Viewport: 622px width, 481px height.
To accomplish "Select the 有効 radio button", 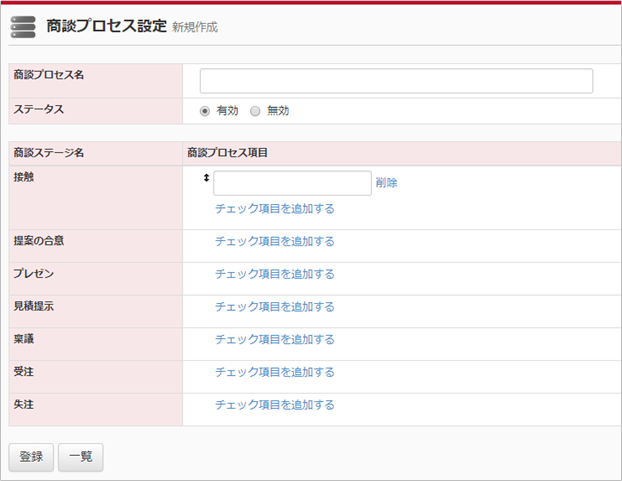I will [x=205, y=111].
